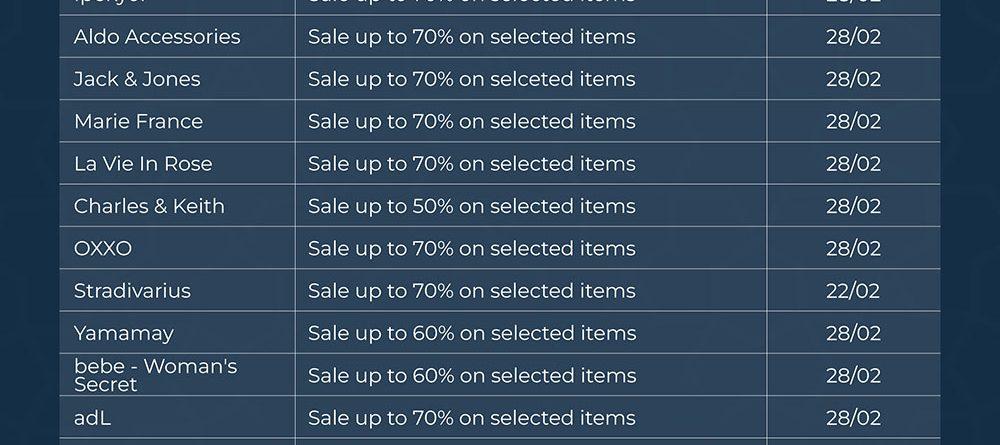Select the 22/02 date for Stradivarius
The width and height of the screenshot is (1000, 445).
coord(853,291)
